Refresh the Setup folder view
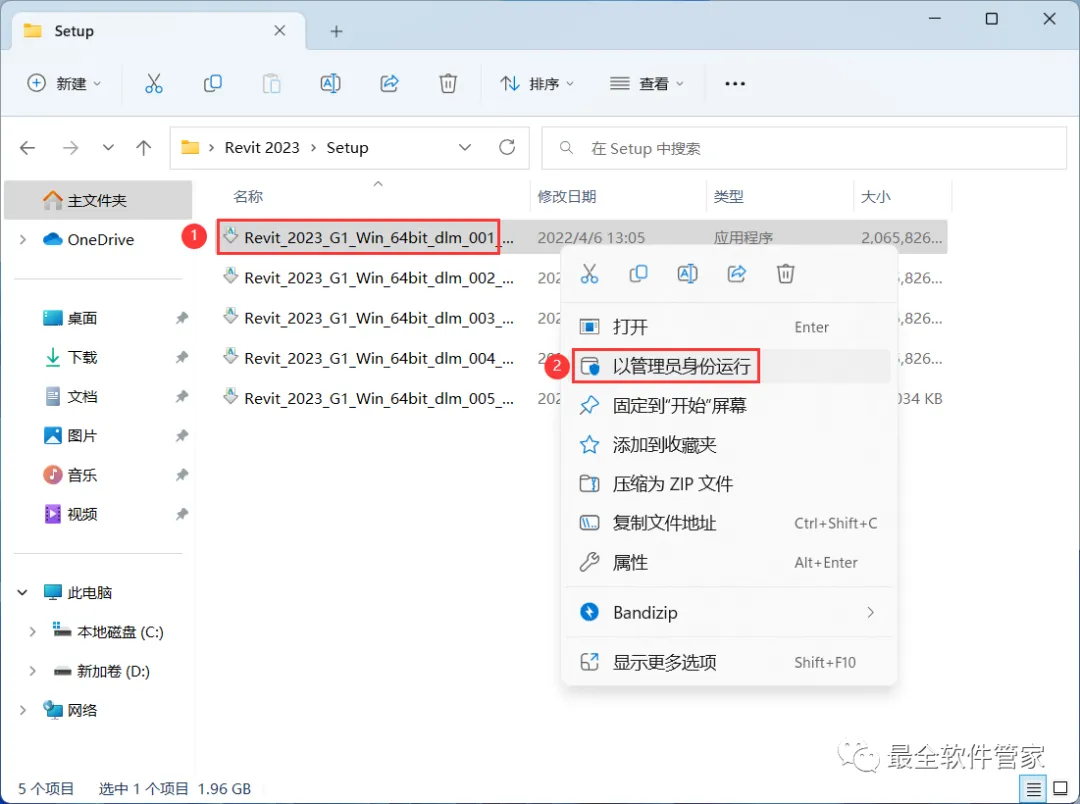Screen dimensions: 1080x804 507,147
